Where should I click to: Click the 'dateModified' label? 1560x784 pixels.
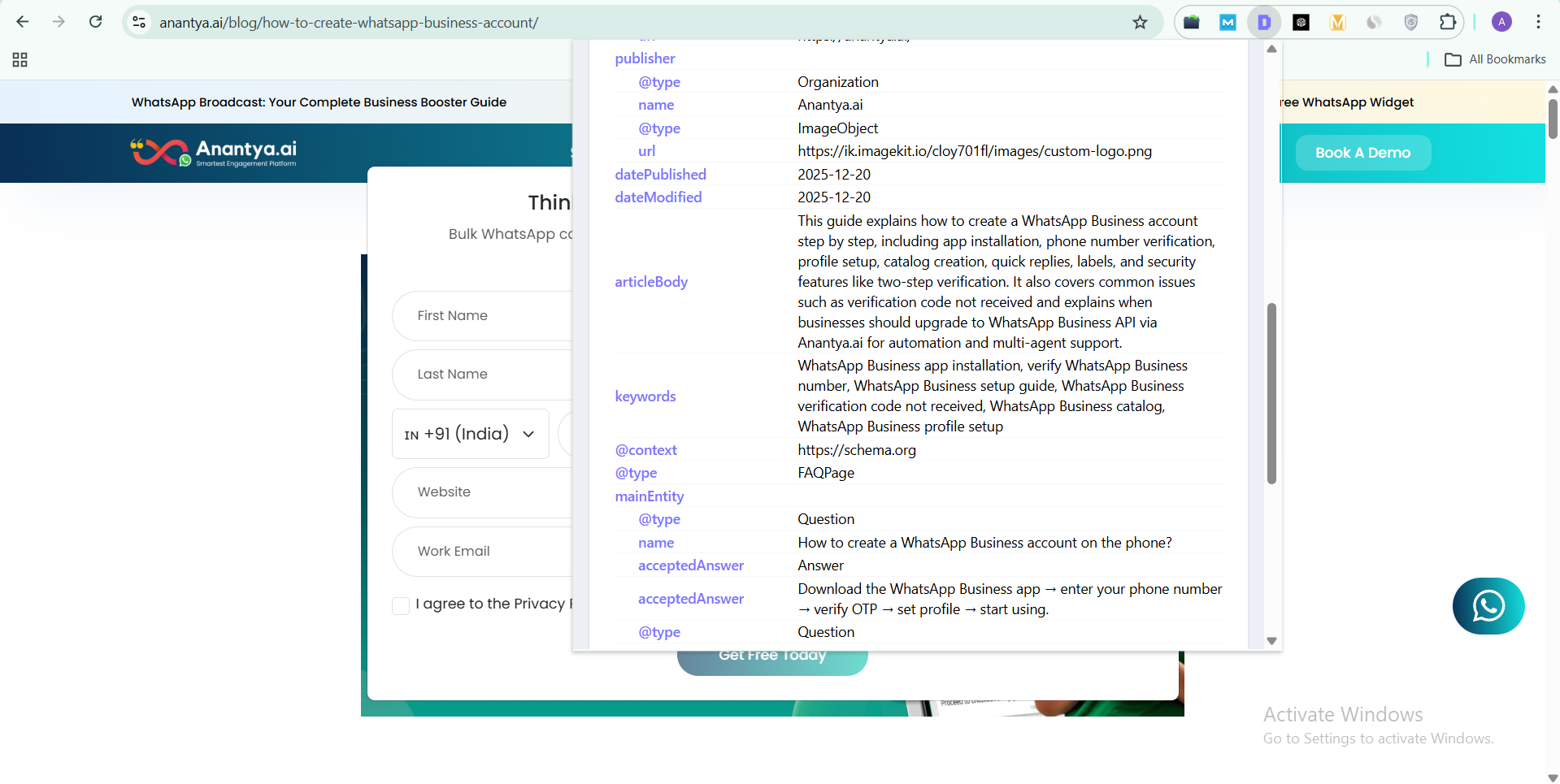[658, 197]
